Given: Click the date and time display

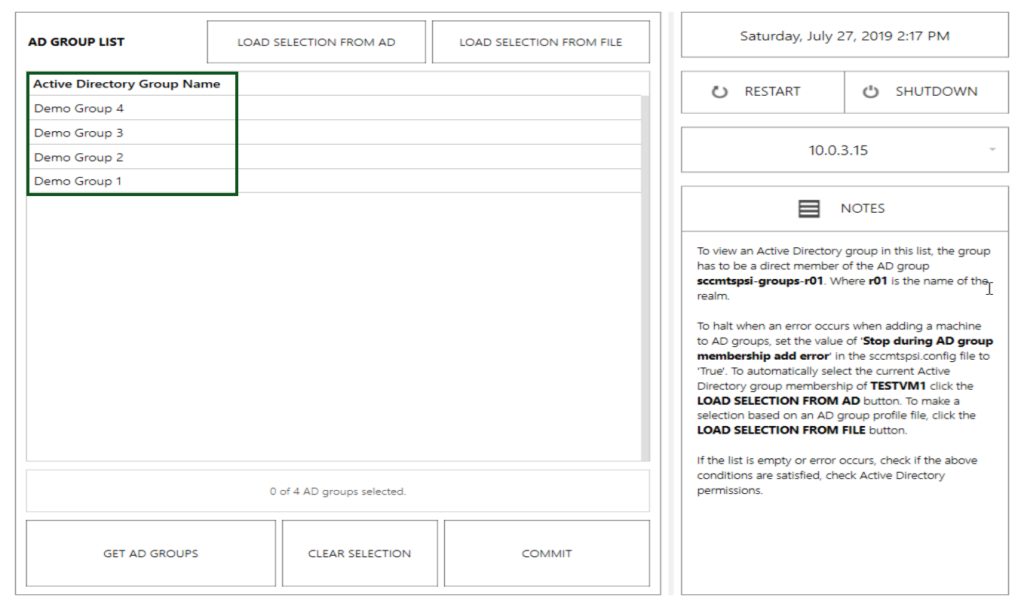Looking at the screenshot, I should (845, 36).
